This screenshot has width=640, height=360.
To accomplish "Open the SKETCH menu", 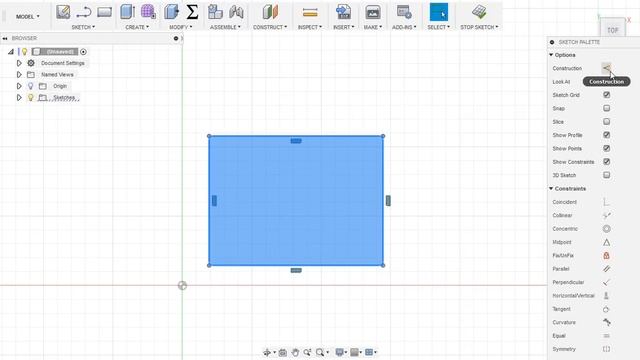I will click(83, 27).
